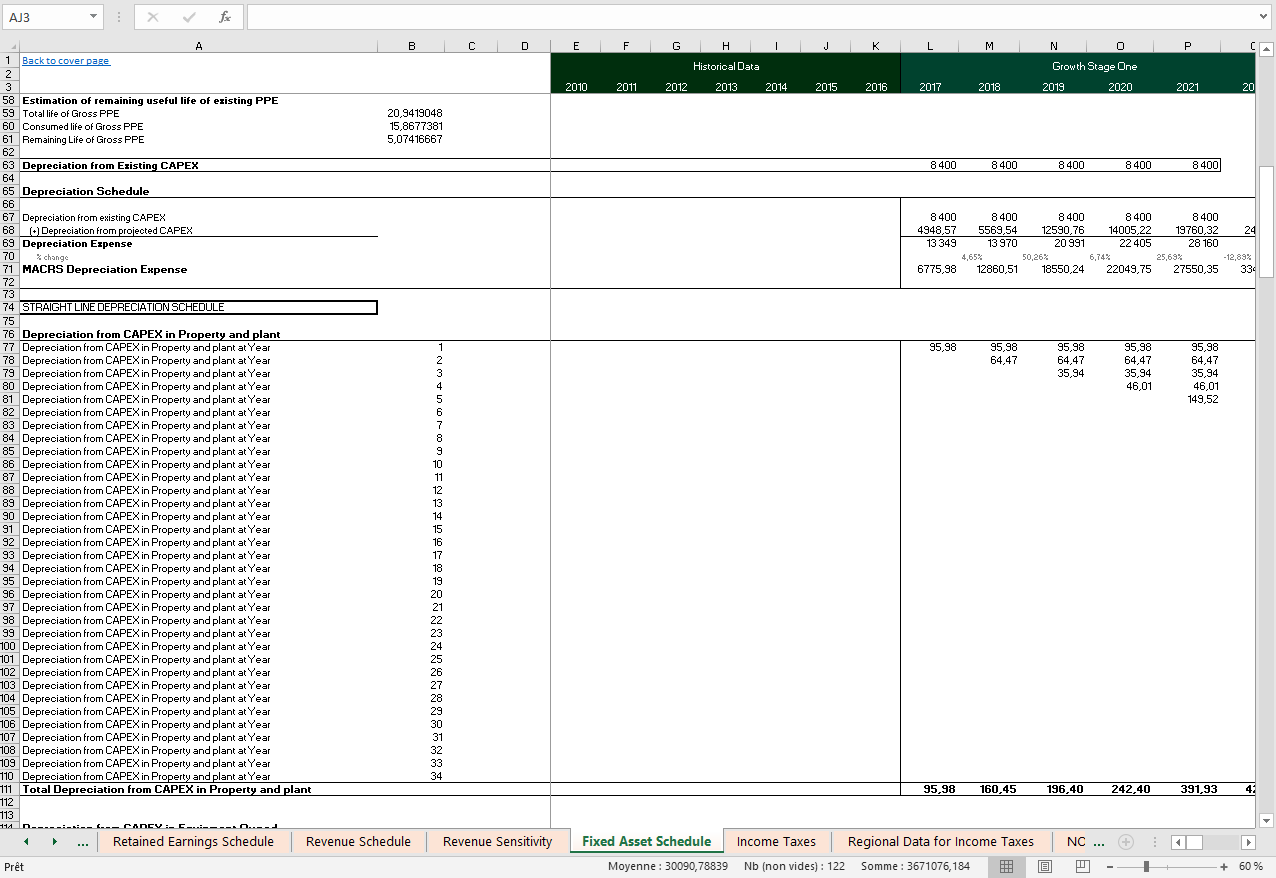Open zoom dialog via 60 % label

tap(1250, 866)
